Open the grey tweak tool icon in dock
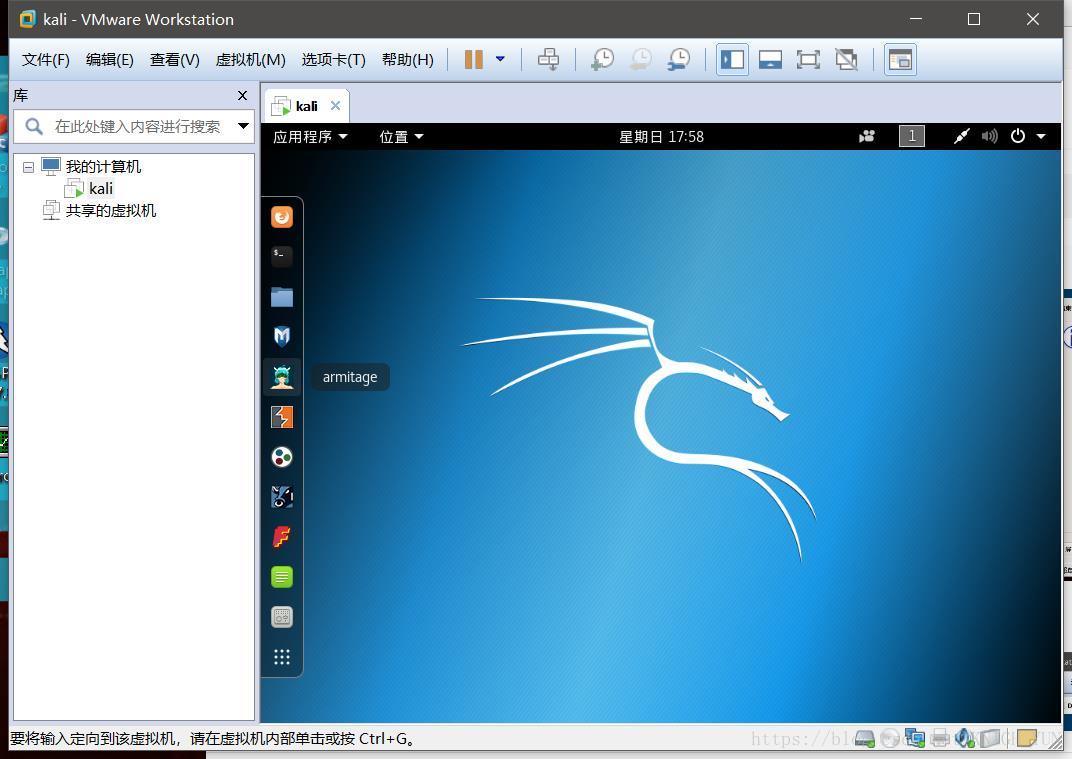The width and height of the screenshot is (1072, 759). coord(282,617)
